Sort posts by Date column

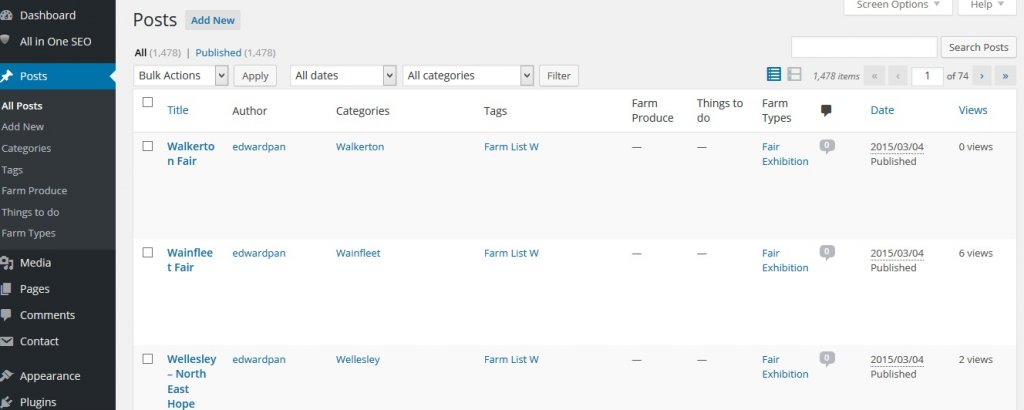(882, 110)
